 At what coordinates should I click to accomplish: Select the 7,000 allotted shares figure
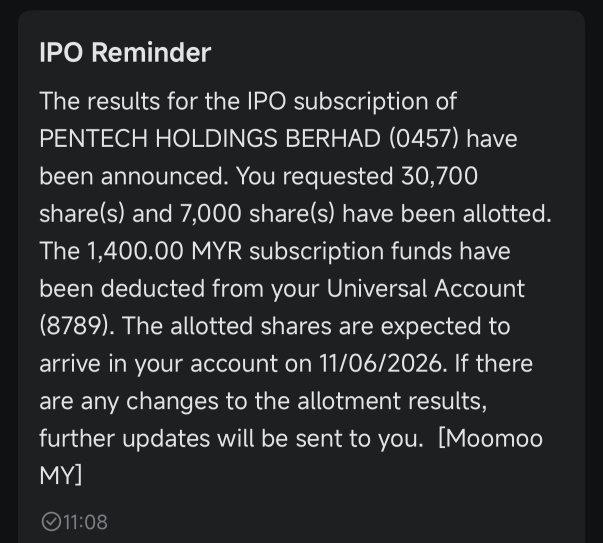click(210, 214)
